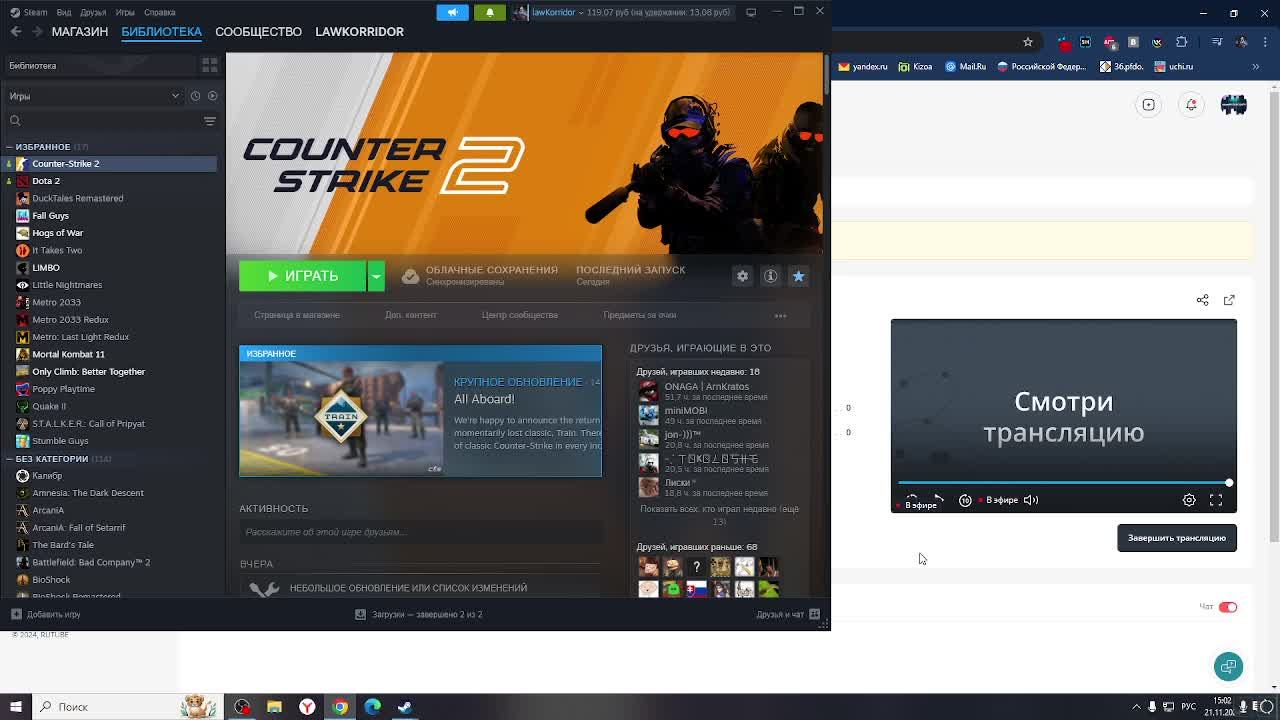The image size is (1280, 720).
Task: Open Rutube profile avatar
Action: pyautogui.click(x=1234, y=104)
